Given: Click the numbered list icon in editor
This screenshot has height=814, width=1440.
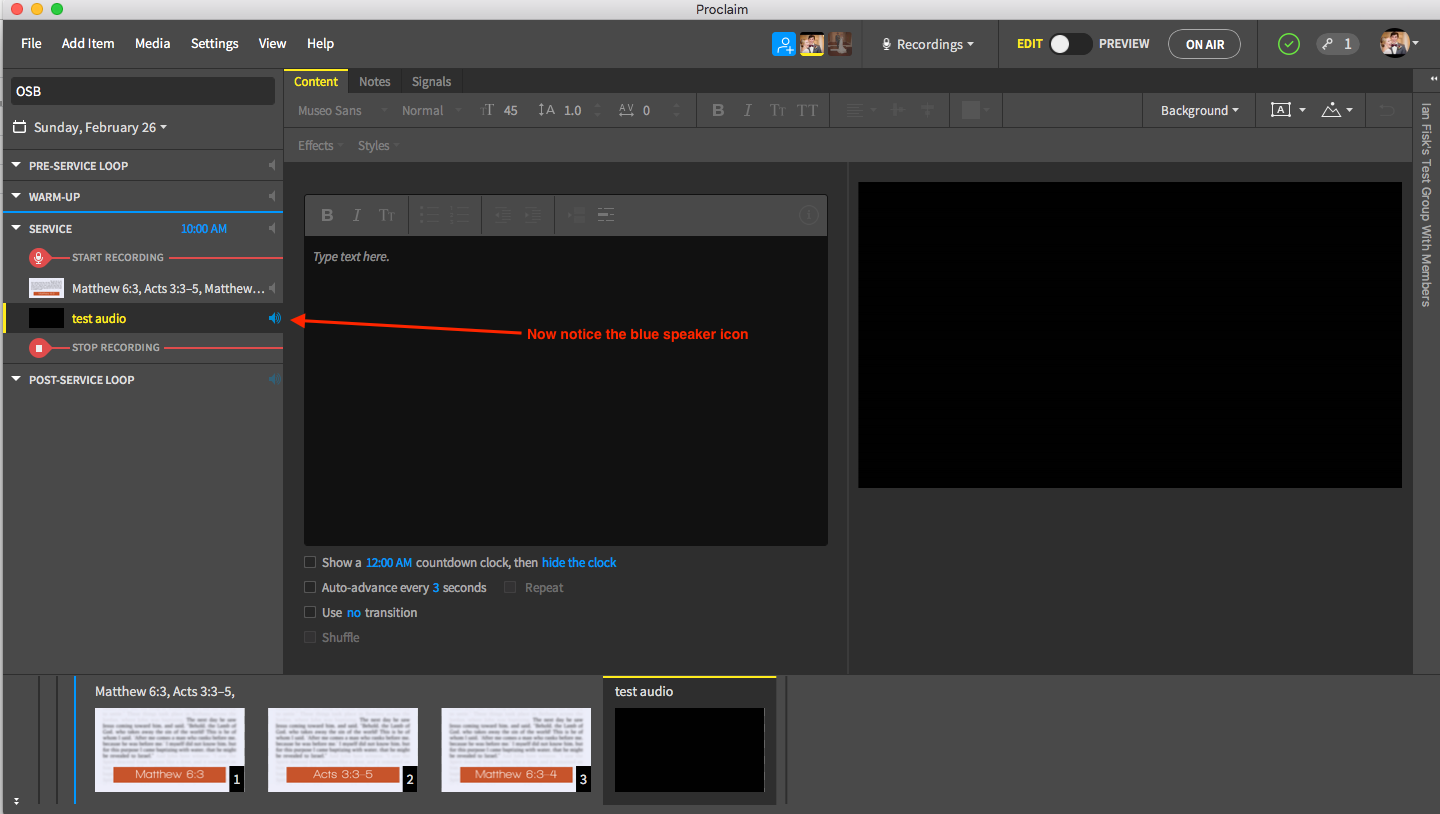Looking at the screenshot, I should point(460,215).
